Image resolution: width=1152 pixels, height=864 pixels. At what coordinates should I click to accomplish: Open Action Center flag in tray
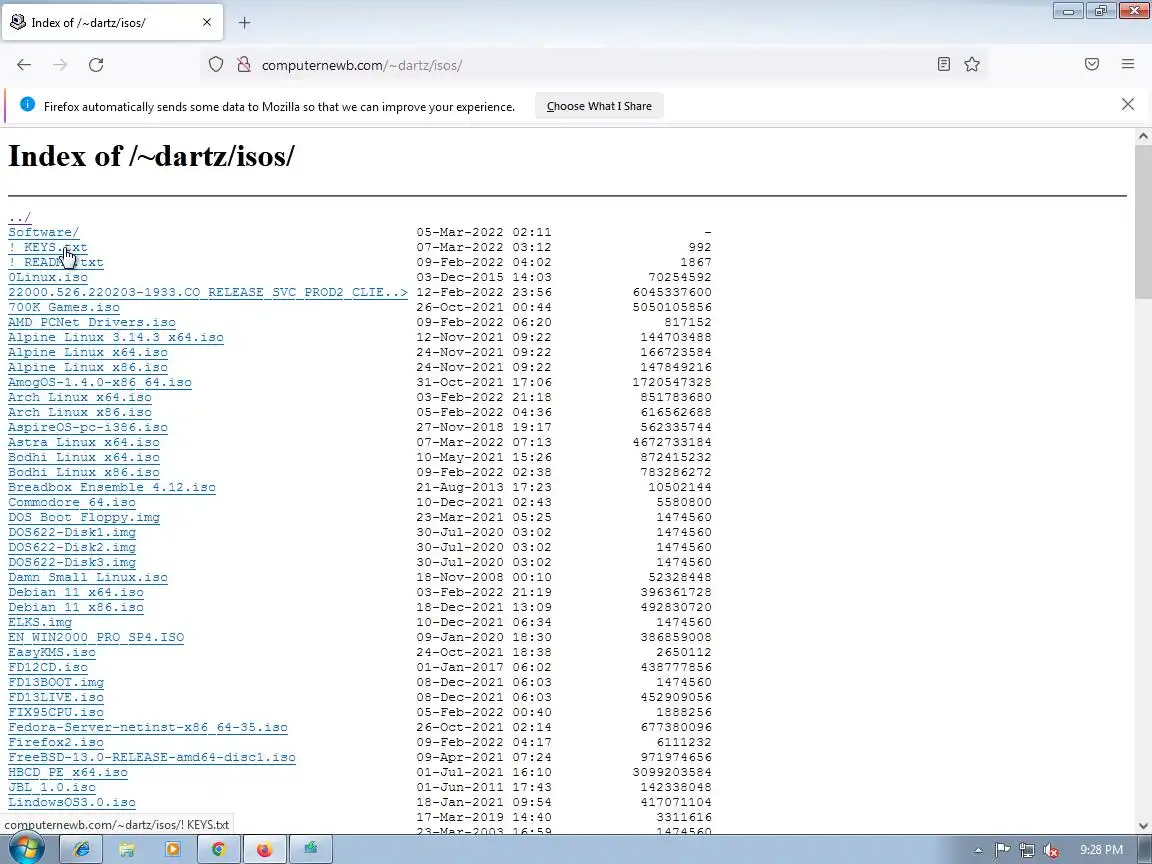coord(1002,850)
